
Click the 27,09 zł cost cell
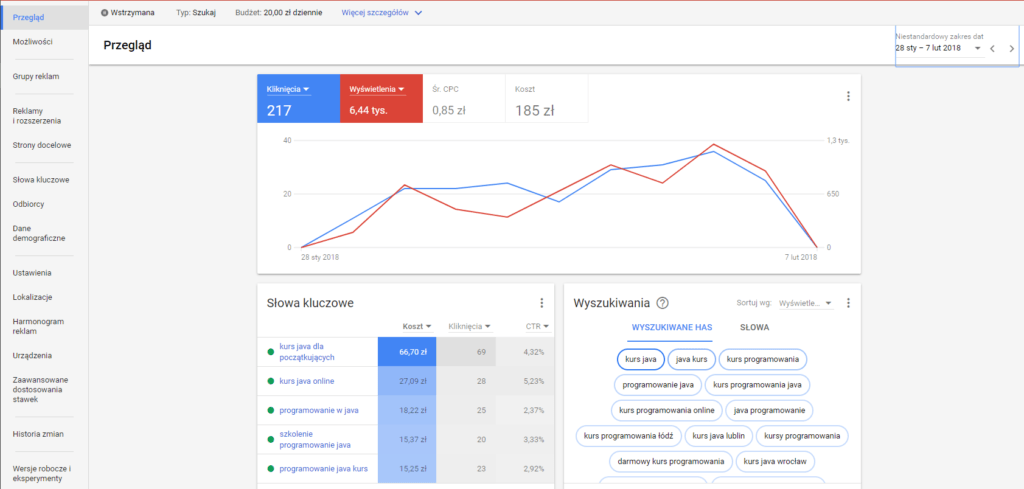(x=407, y=381)
